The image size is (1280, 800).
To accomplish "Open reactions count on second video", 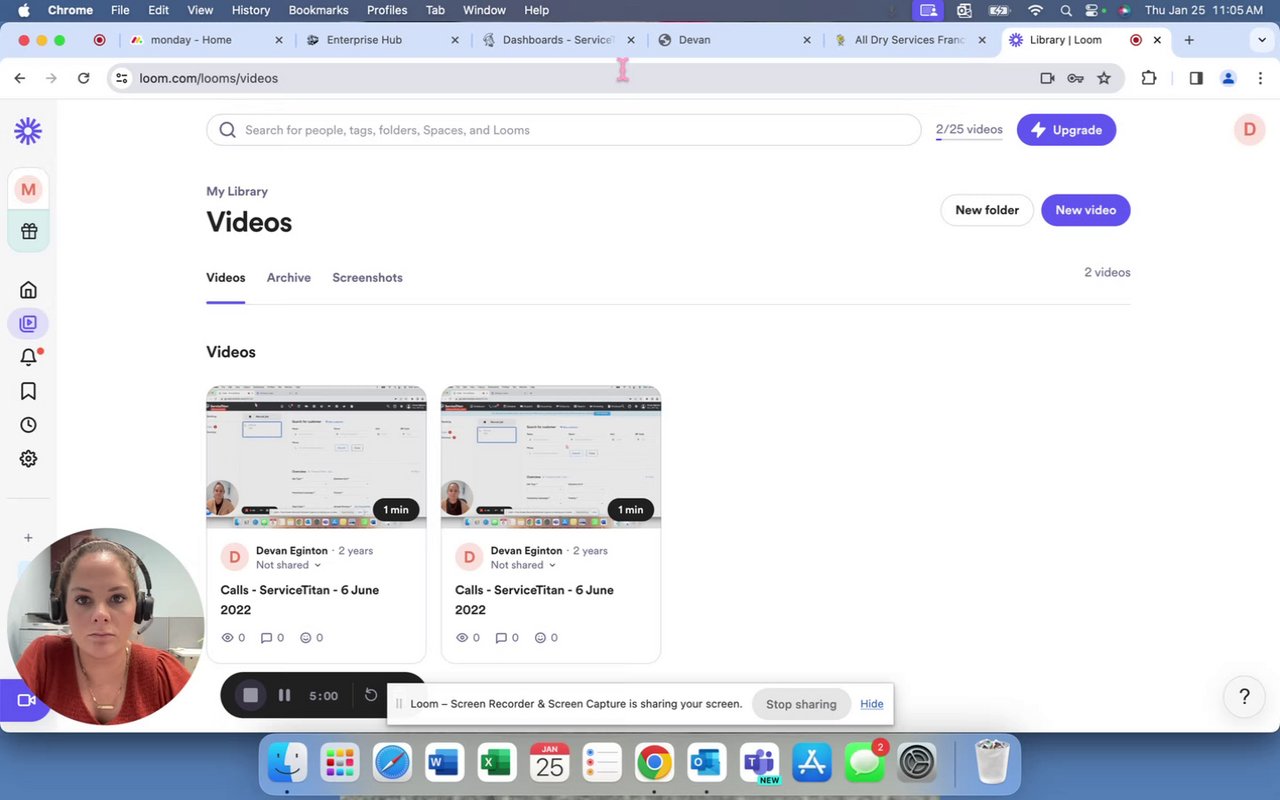I will [546, 638].
